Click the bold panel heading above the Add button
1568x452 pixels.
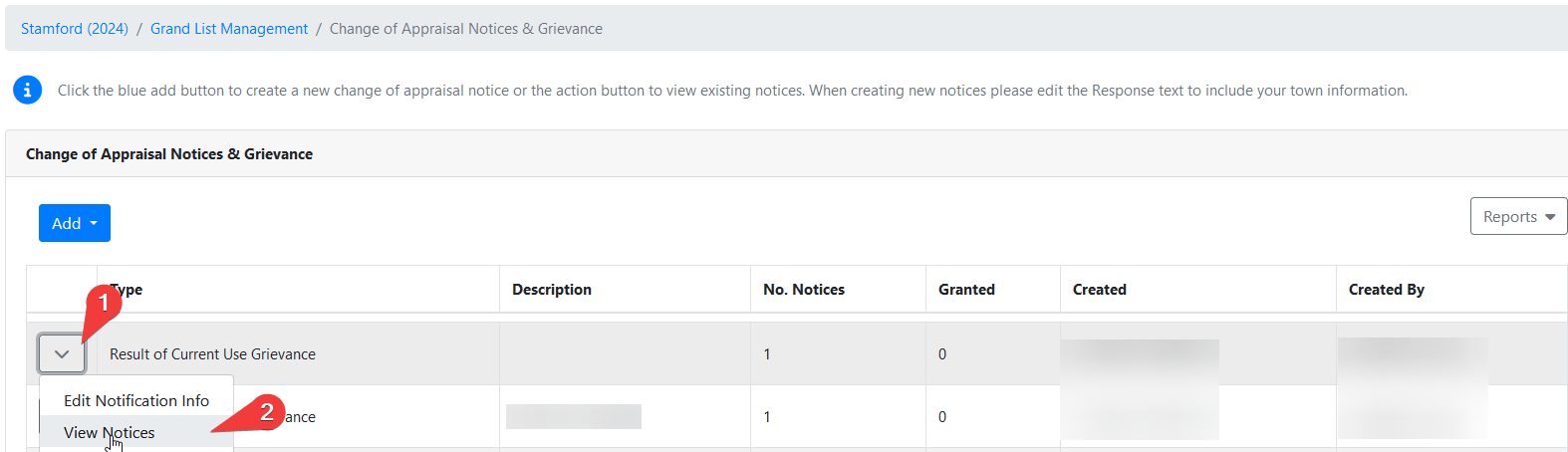(169, 154)
